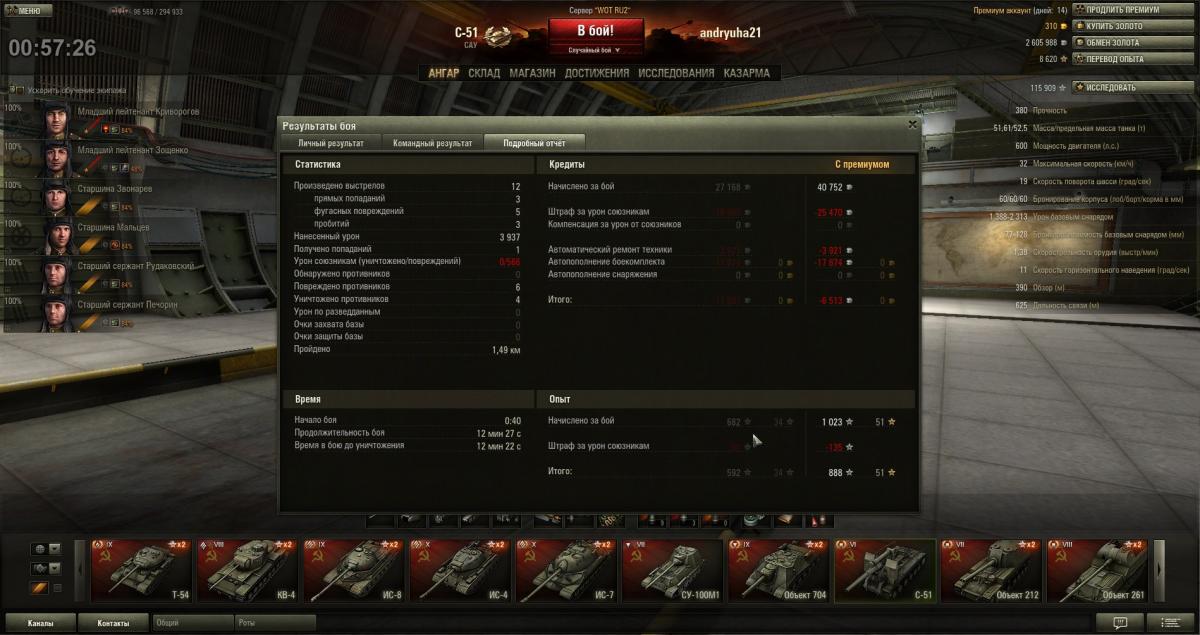
Task: Toggle accelerate crew training checkbox
Action: pyautogui.click(x=20, y=90)
